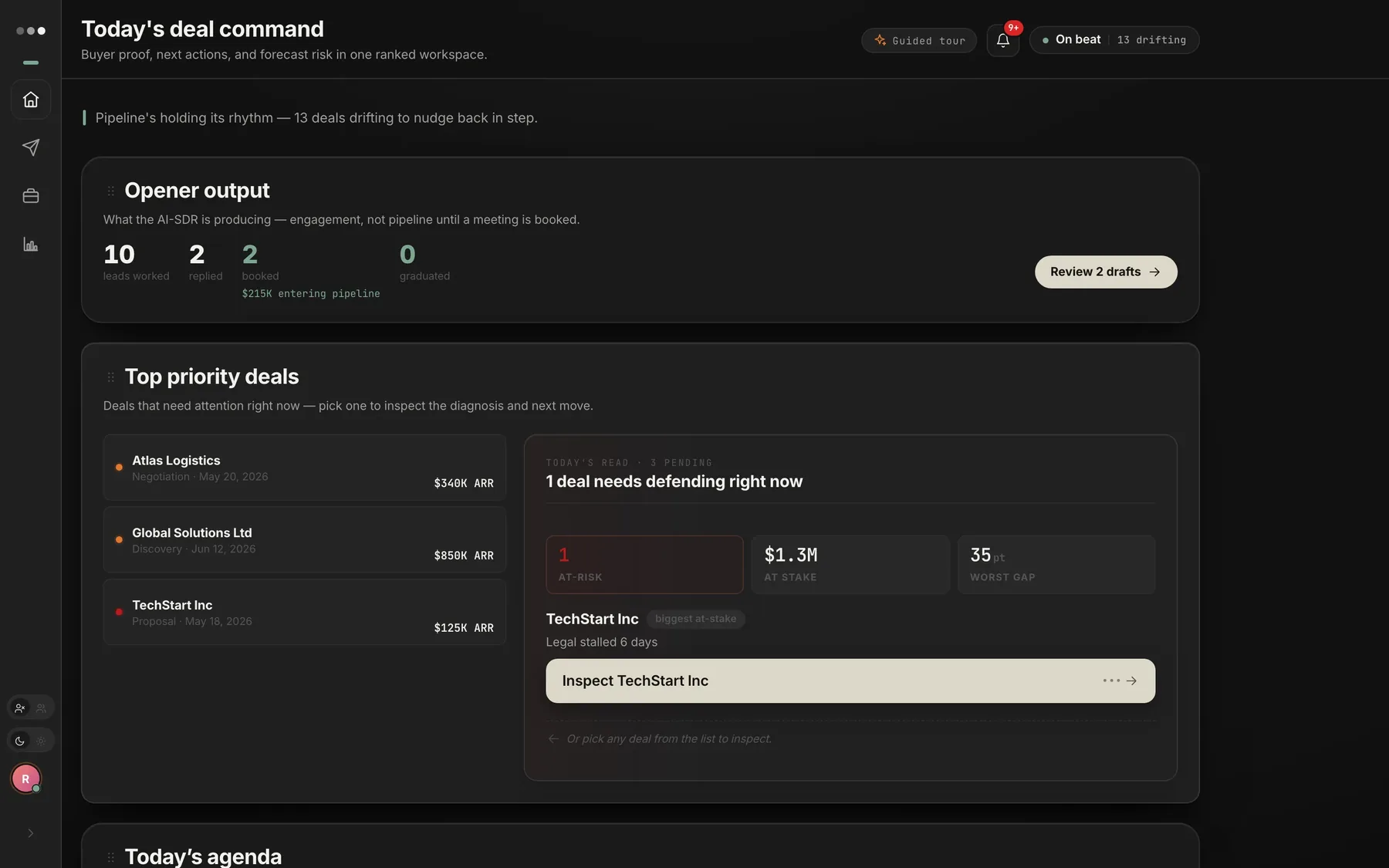This screenshot has width=1389, height=868.
Task: Click '$215K entering pipeline' text
Action: pos(311,294)
